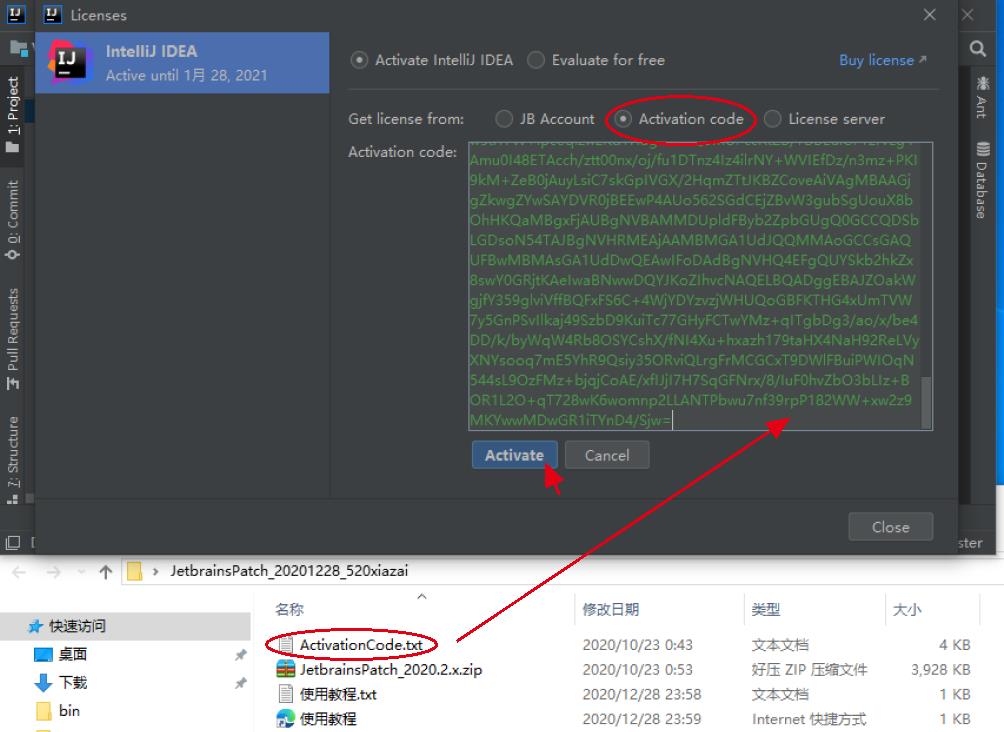Click the folder icon in Explorer address bar
This screenshot has width=1004, height=732.
point(134,571)
